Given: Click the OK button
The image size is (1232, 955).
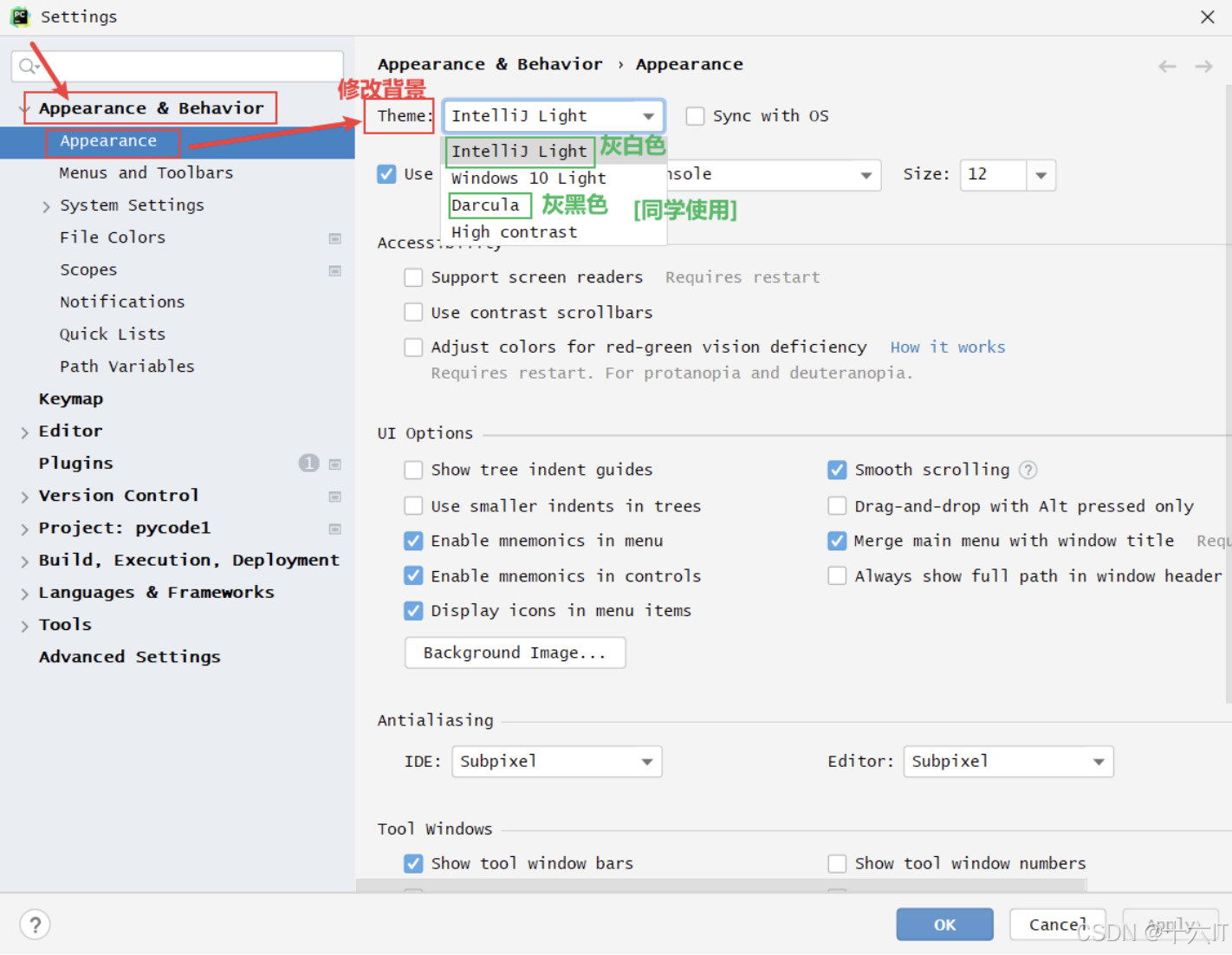Looking at the screenshot, I should 944,925.
